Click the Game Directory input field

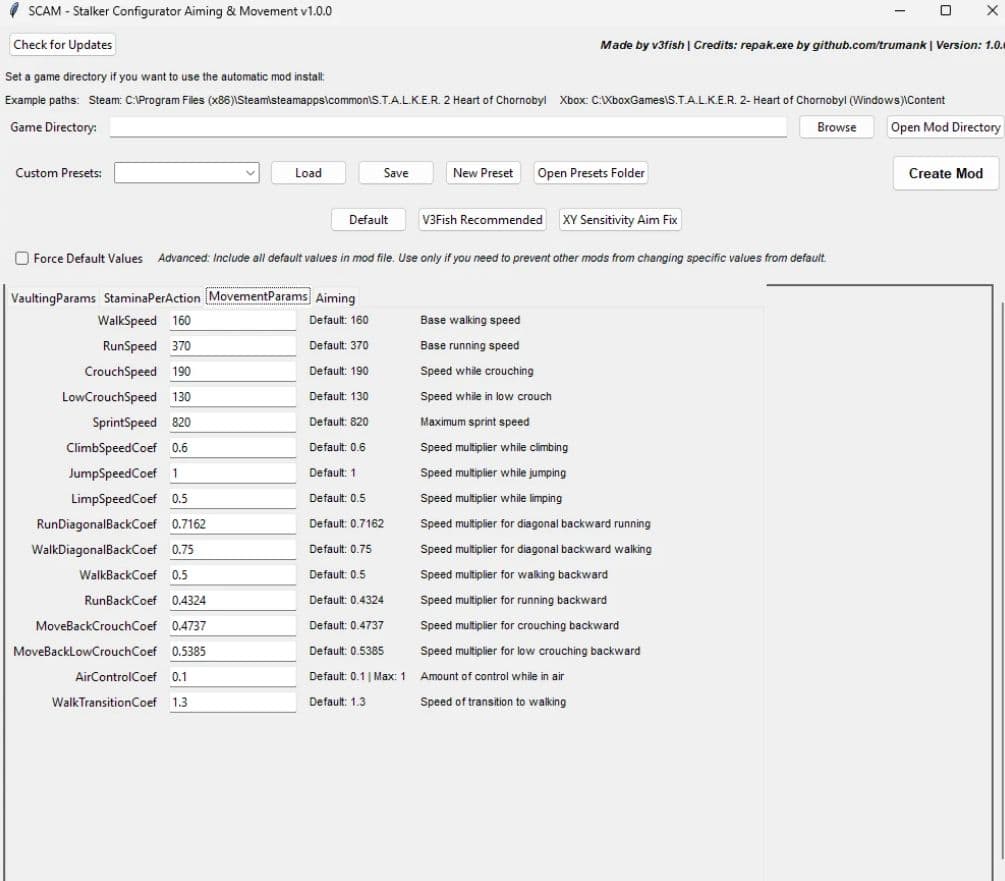pyautogui.click(x=448, y=127)
